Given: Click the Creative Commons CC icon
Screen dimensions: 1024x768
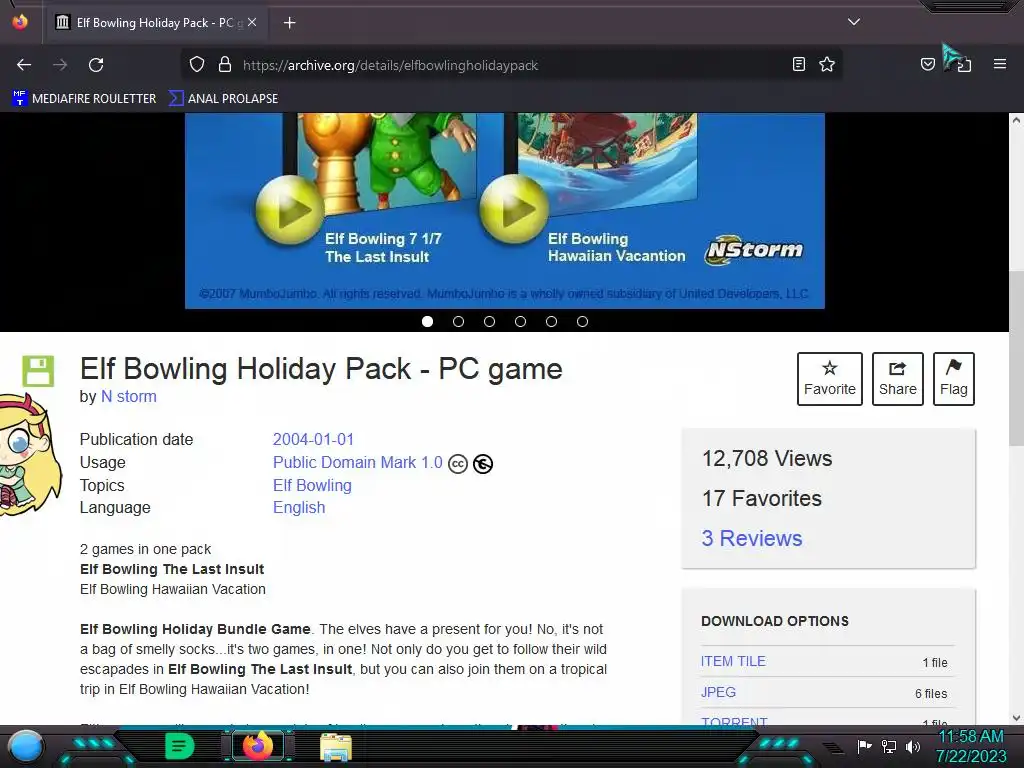Looking at the screenshot, I should click(458, 464).
